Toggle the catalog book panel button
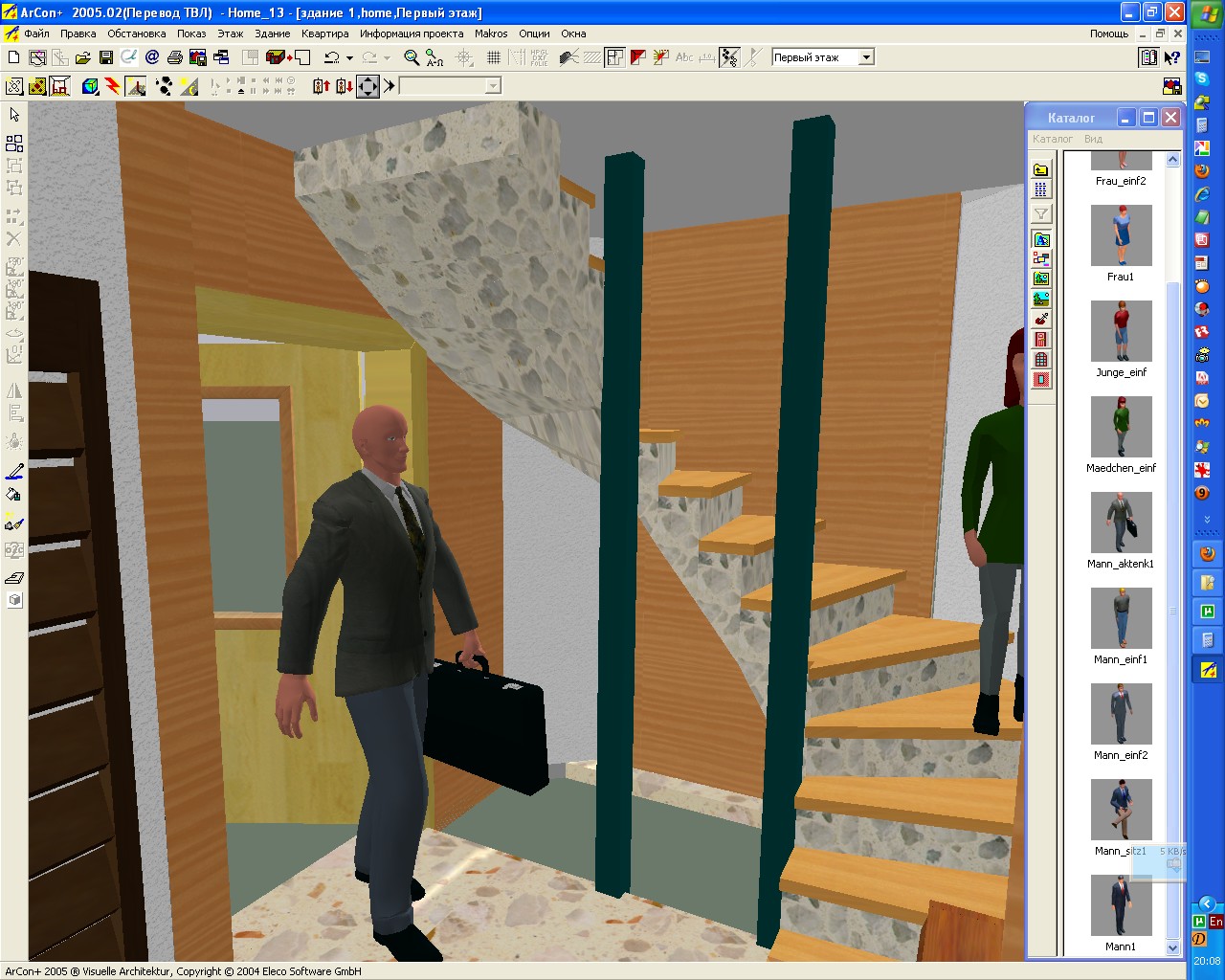Viewport: 1225px width, 980px height. [1148, 57]
